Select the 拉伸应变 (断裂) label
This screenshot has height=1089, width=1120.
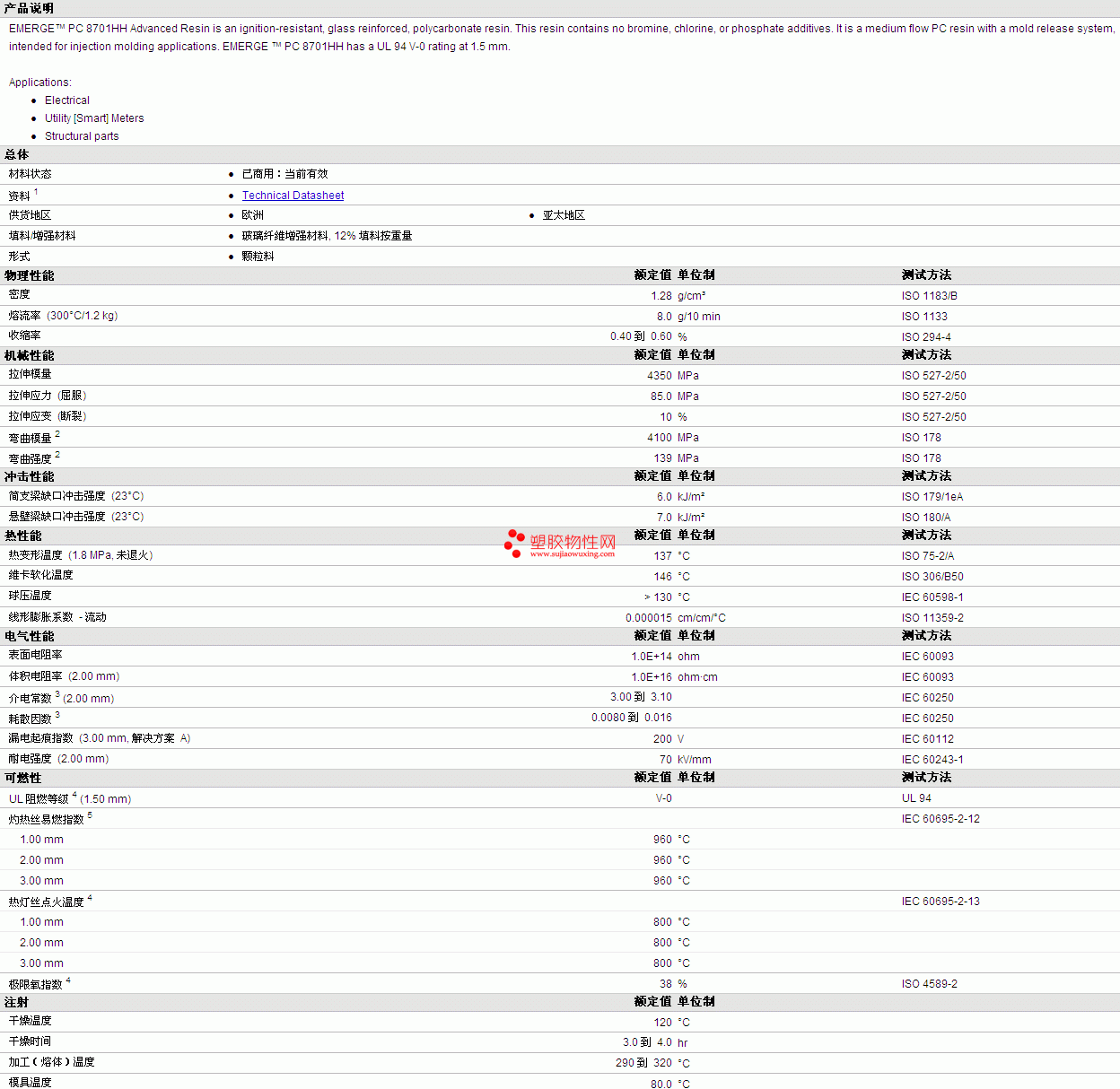click(x=48, y=416)
